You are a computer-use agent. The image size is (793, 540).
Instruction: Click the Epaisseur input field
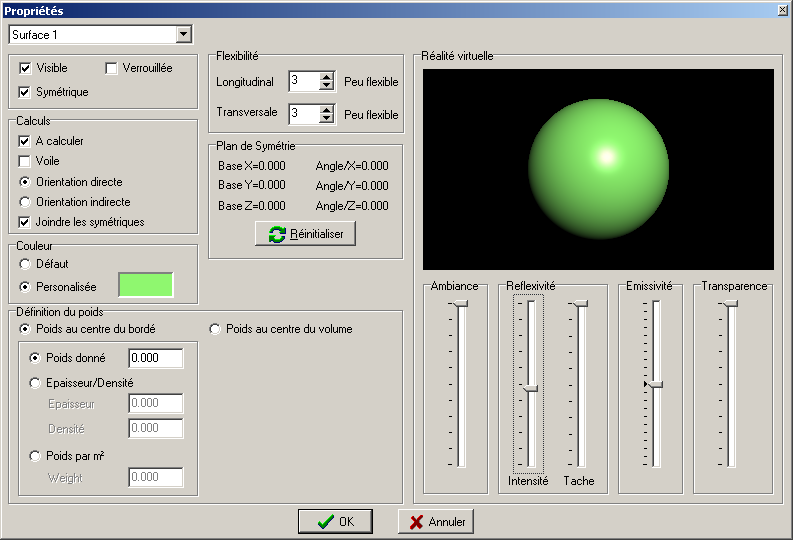156,403
